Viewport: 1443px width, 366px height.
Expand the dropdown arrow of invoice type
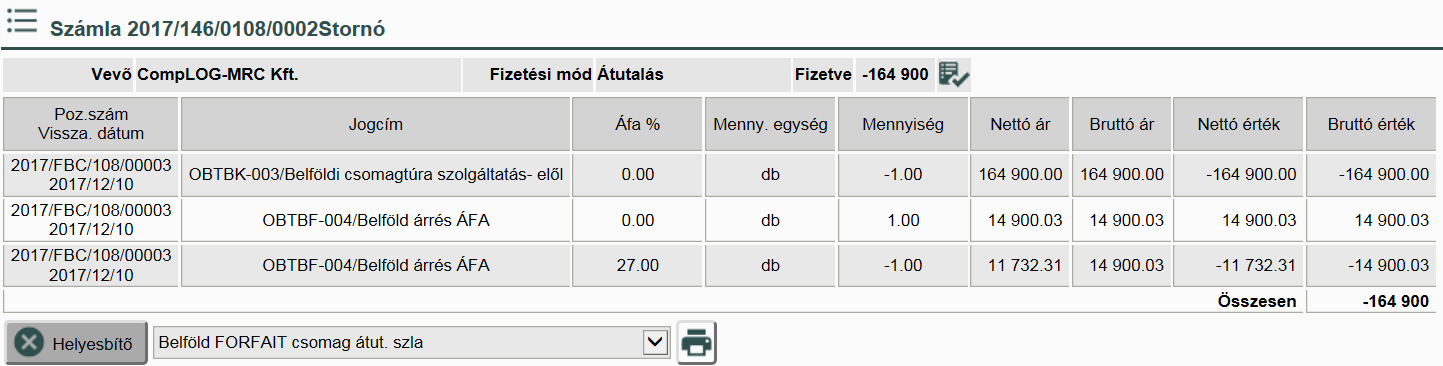pos(656,342)
